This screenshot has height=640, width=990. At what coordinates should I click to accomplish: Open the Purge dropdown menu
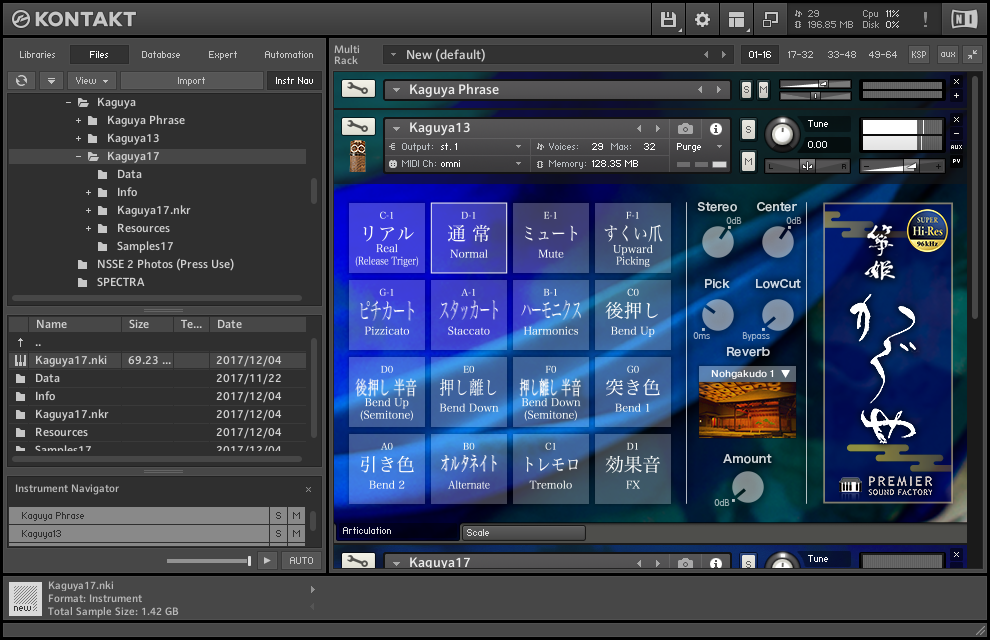click(x=699, y=146)
